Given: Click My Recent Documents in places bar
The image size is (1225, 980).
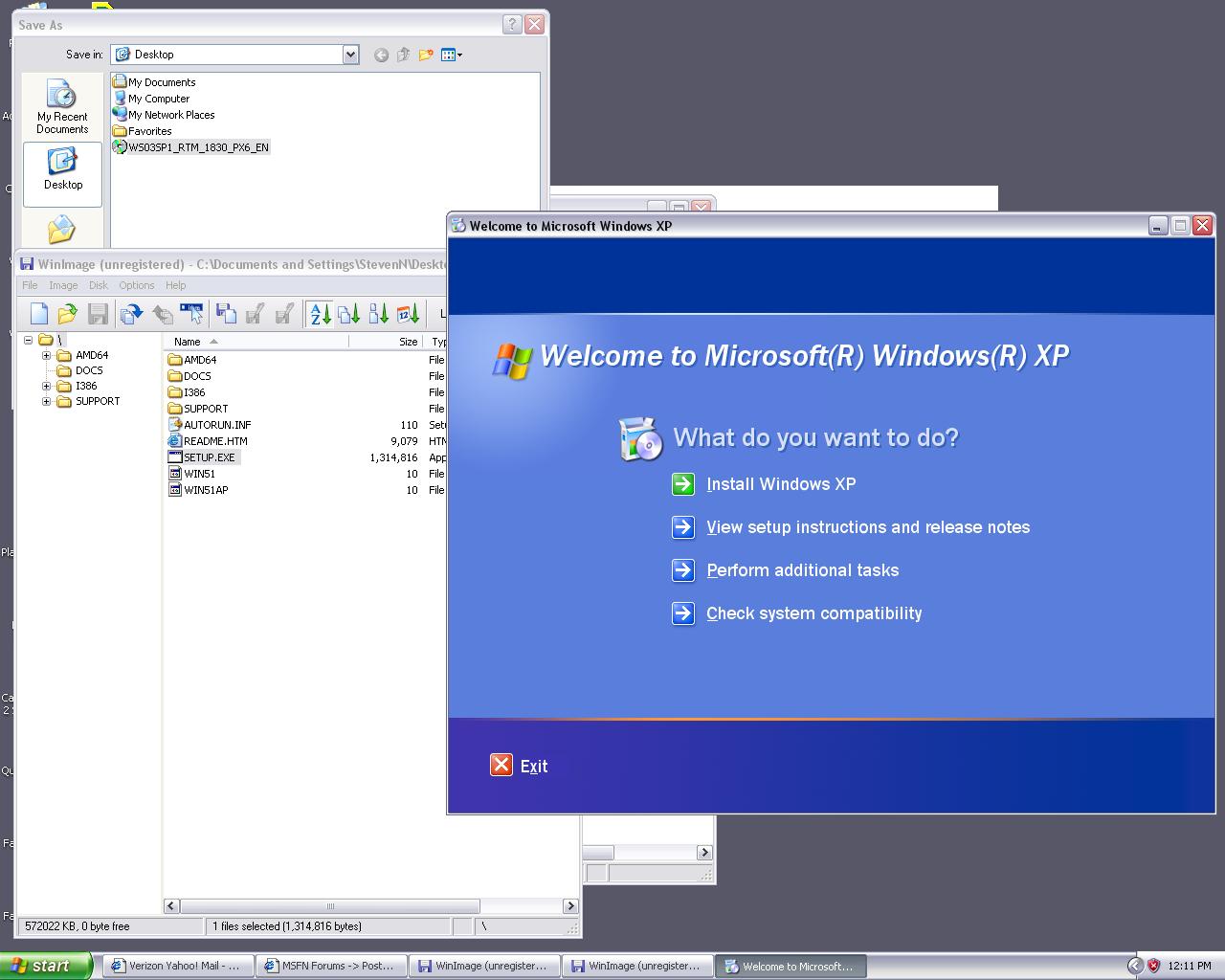Looking at the screenshot, I should [x=62, y=108].
